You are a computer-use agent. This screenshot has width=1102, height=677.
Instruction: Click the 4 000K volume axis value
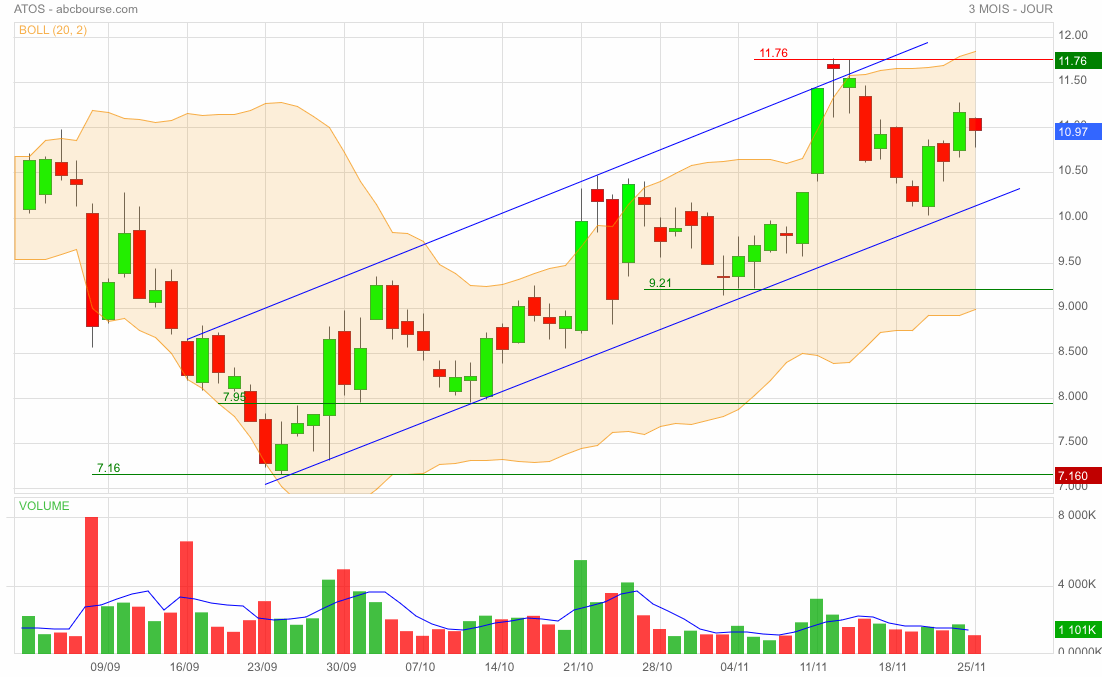tap(1077, 585)
